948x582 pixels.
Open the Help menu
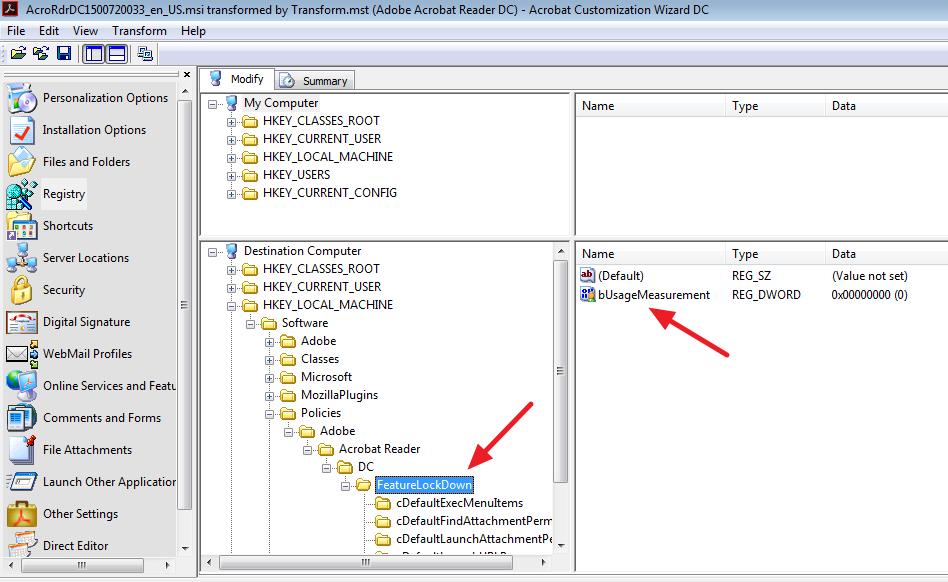pos(193,31)
